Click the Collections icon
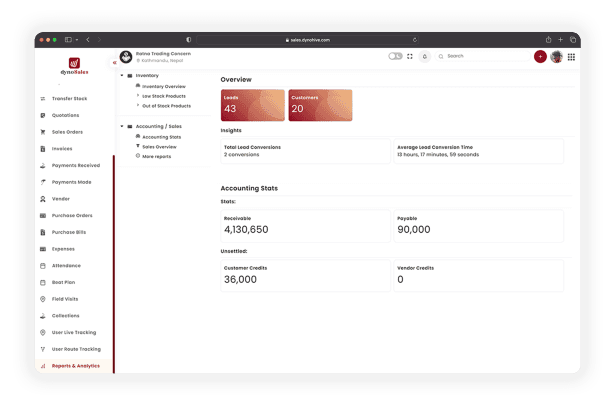 click(43, 316)
